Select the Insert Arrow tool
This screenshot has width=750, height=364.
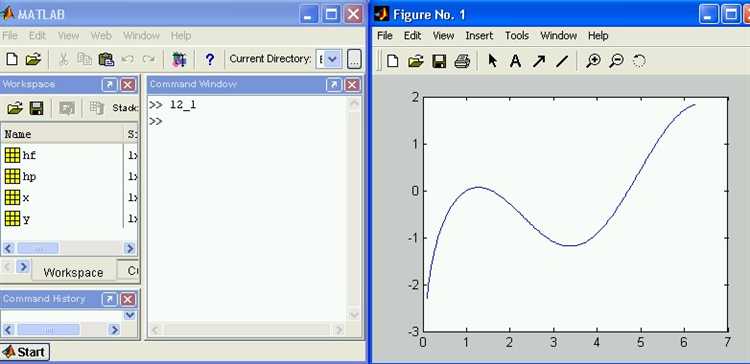[x=539, y=61]
